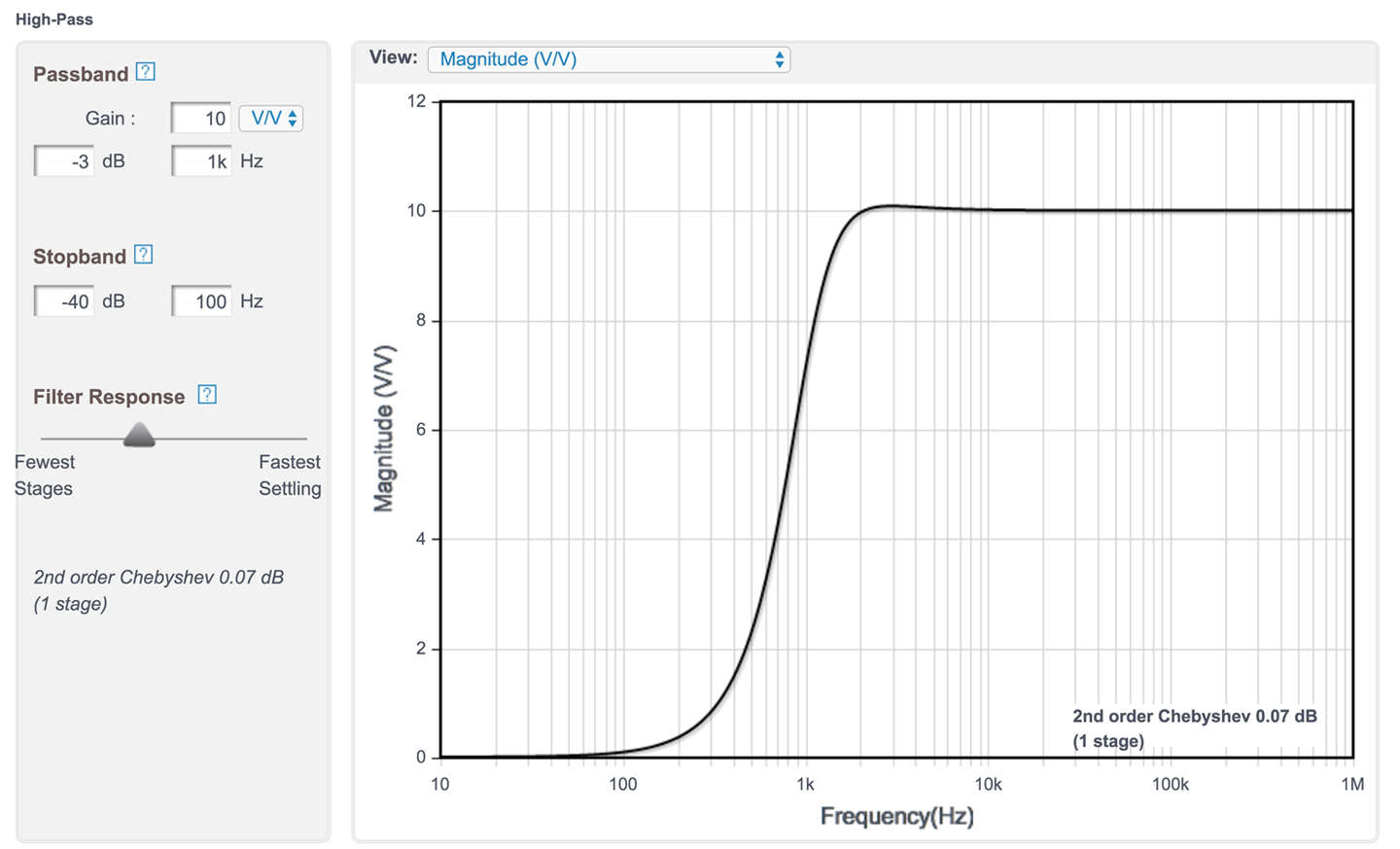Click the Chebyshev legend inside the plot

coord(1194,728)
